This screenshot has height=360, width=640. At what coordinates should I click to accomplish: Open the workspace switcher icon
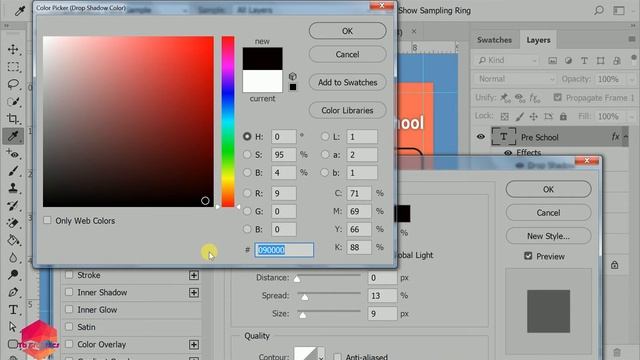(619, 10)
